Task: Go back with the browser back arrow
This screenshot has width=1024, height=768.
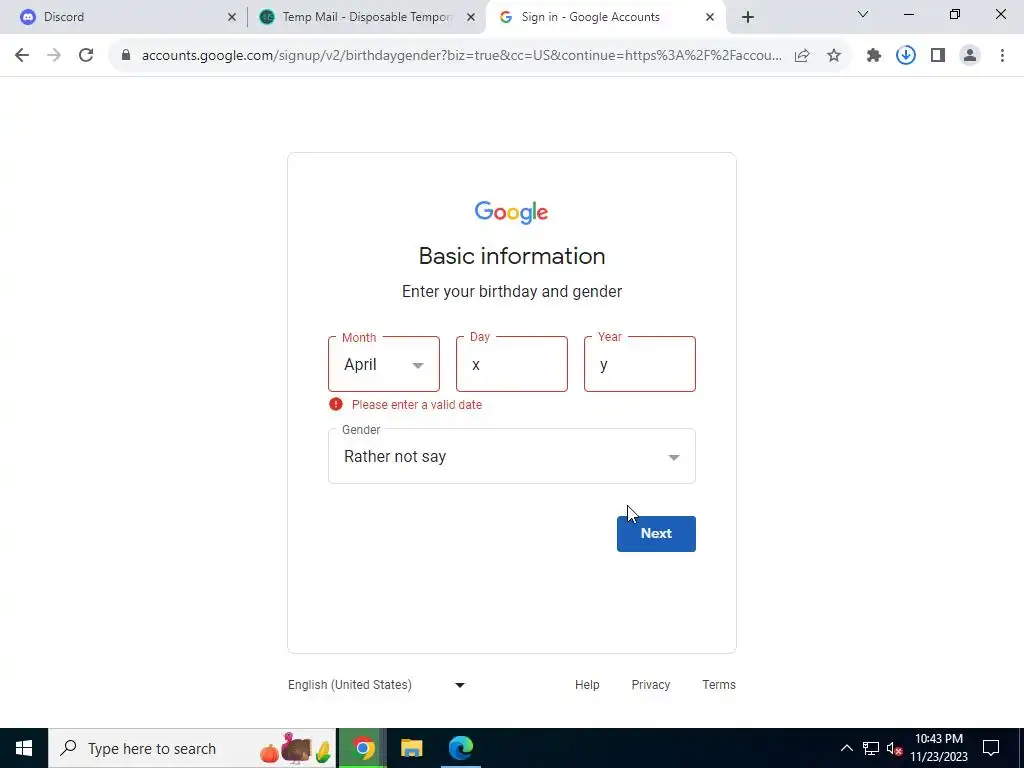Action: [x=22, y=56]
